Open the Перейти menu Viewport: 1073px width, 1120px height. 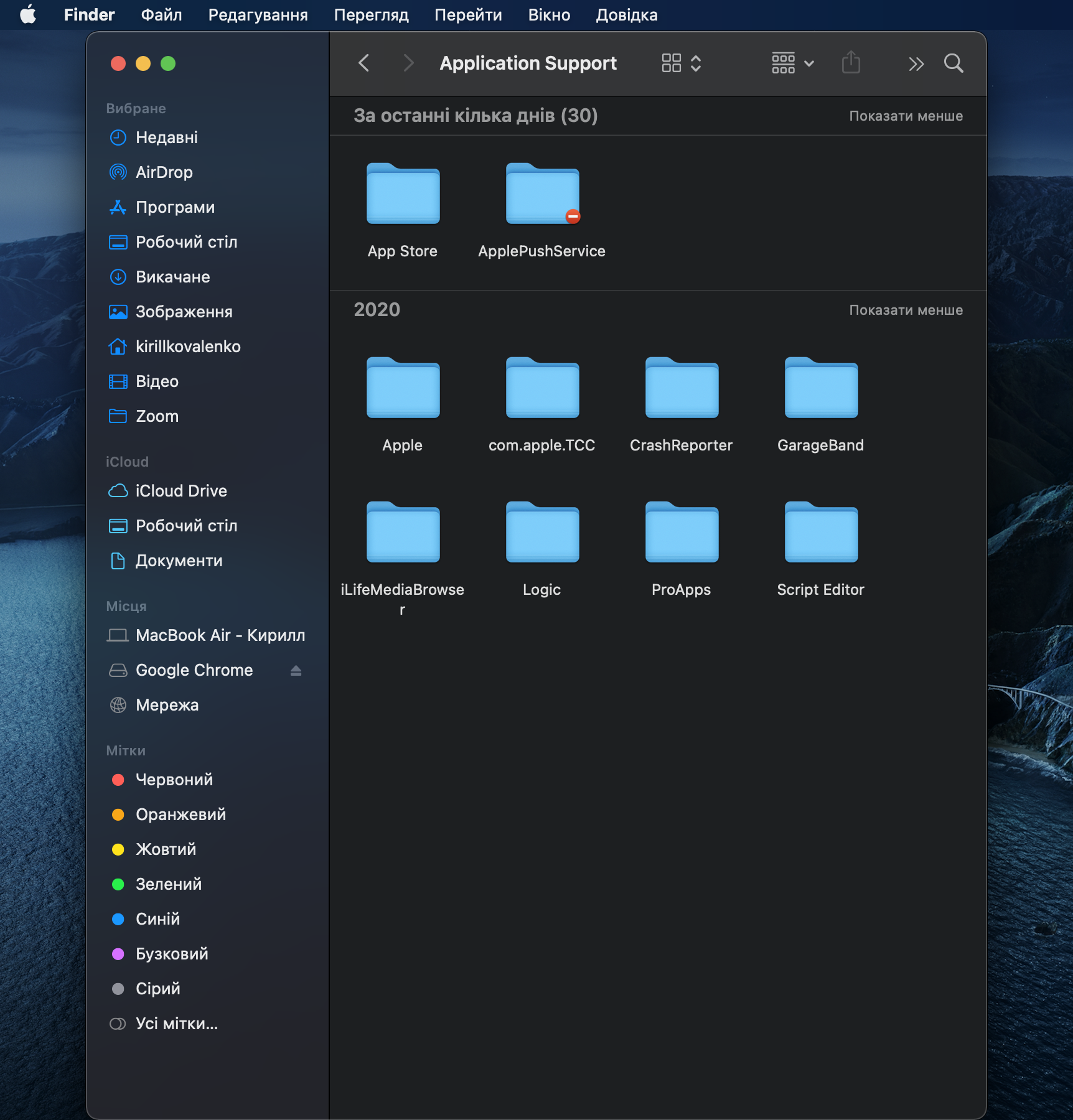[468, 15]
